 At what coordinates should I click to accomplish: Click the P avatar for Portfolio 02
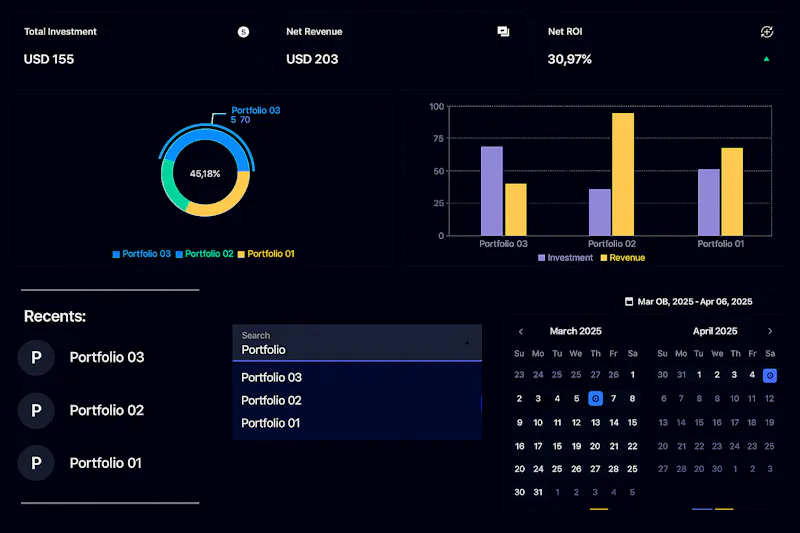tap(36, 411)
